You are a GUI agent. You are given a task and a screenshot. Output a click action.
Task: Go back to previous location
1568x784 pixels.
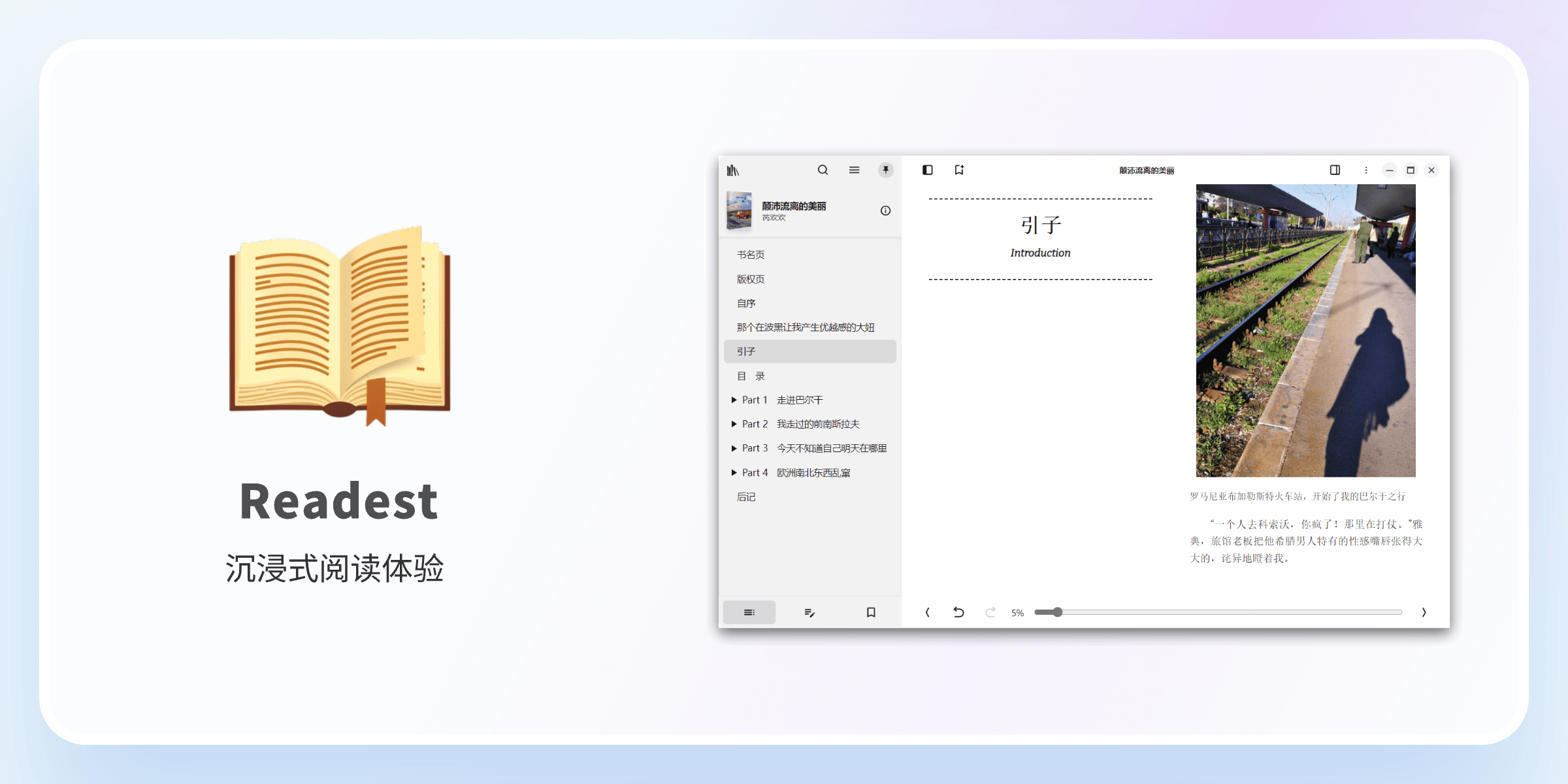point(958,612)
